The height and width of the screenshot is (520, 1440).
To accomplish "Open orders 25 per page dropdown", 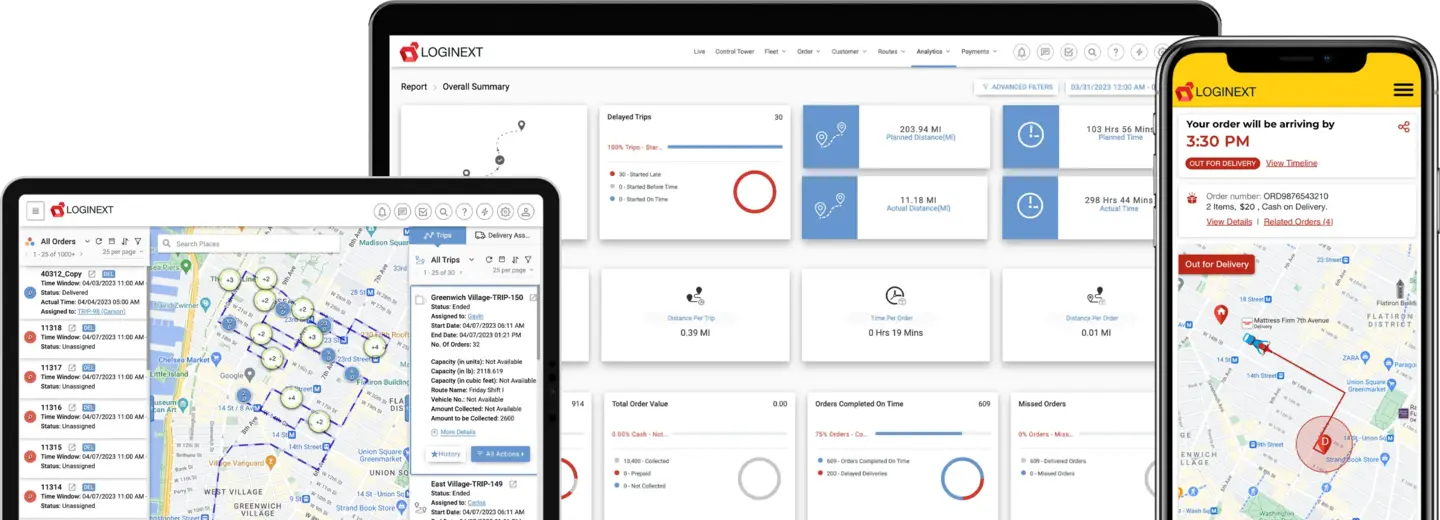I will coord(123,252).
